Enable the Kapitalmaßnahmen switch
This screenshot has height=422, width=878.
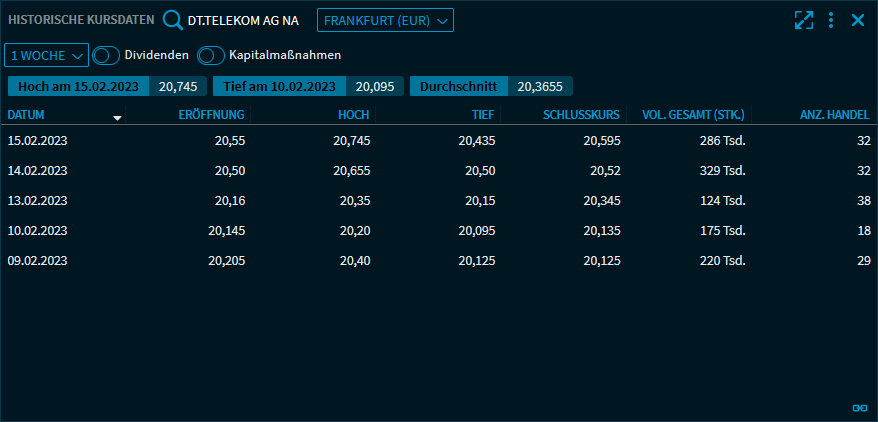pyautogui.click(x=211, y=54)
